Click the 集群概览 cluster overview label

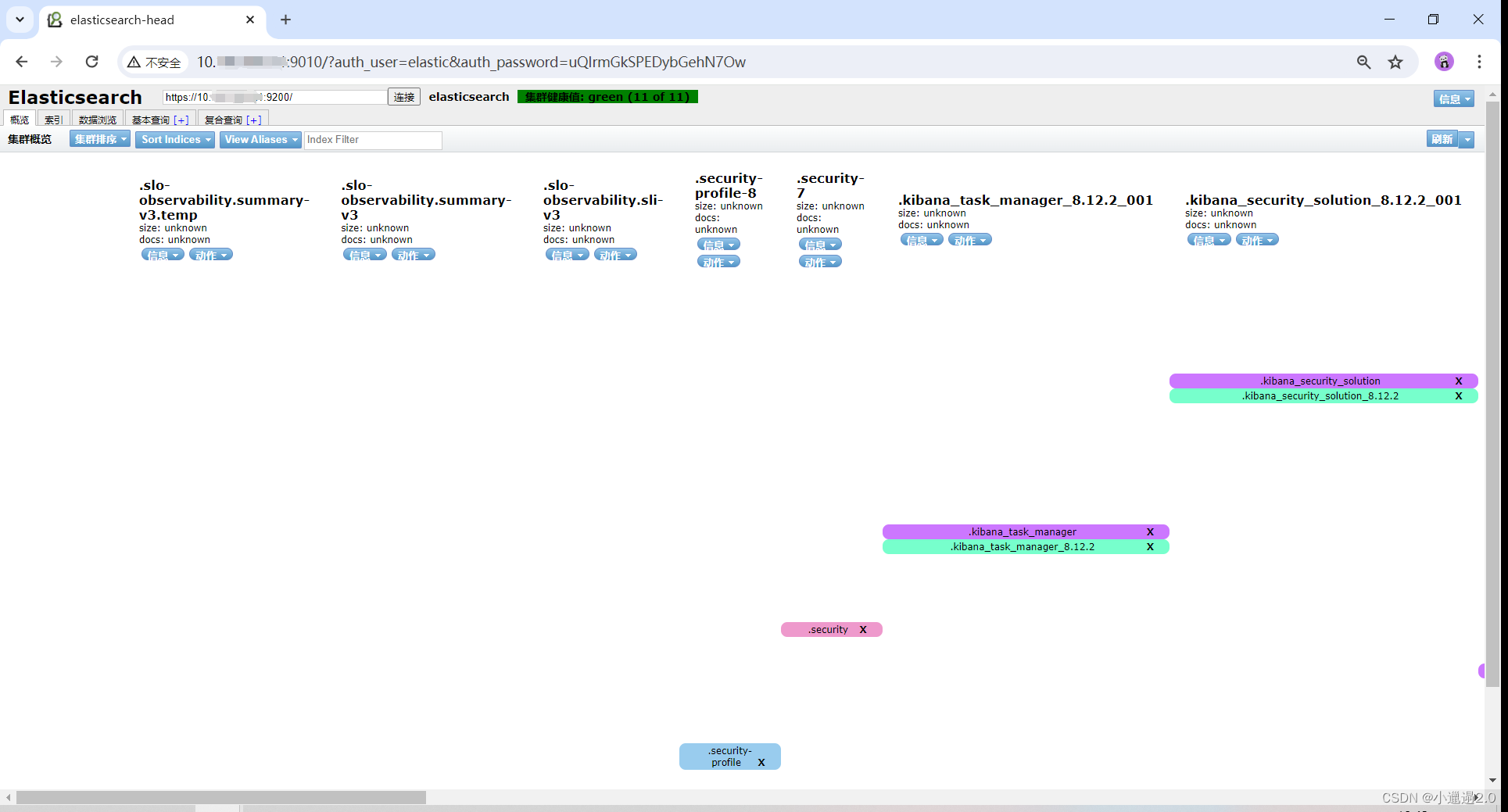pos(30,139)
